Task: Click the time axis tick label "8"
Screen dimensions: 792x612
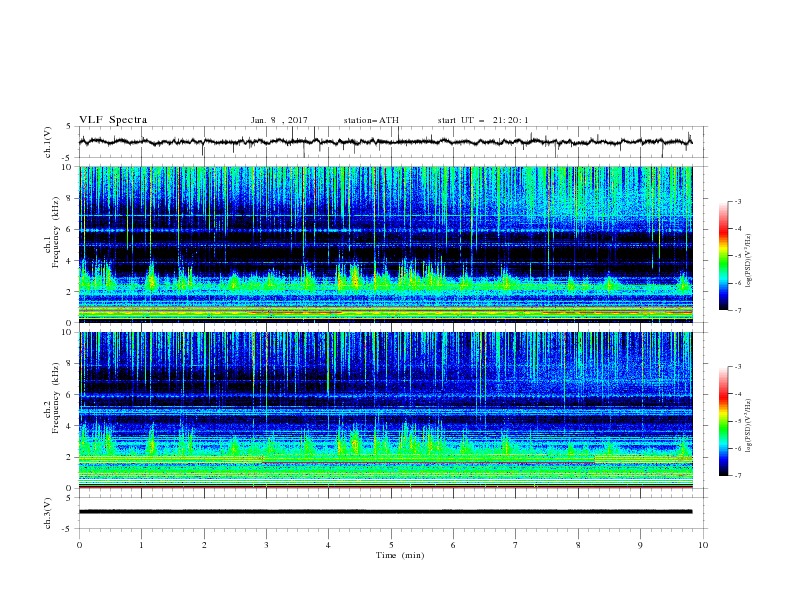Action: [x=578, y=545]
